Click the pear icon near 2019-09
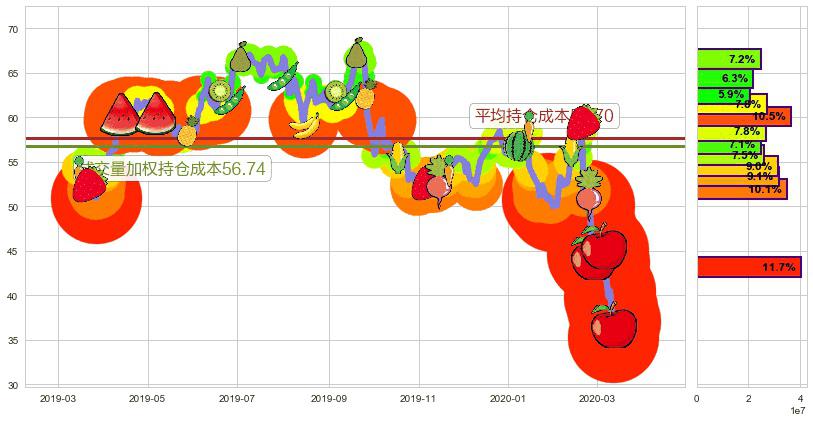The width and height of the screenshot is (813, 422). [357, 54]
